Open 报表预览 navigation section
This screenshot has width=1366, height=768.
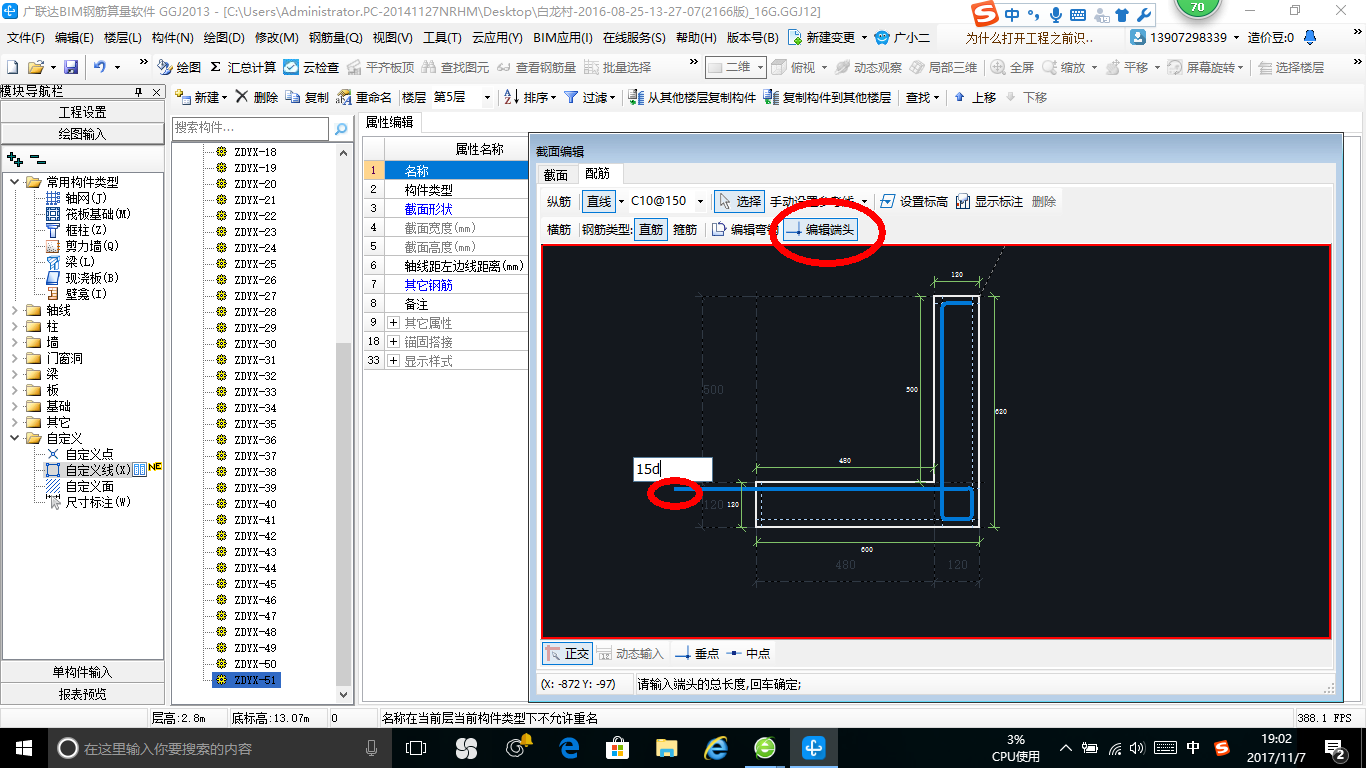point(82,694)
